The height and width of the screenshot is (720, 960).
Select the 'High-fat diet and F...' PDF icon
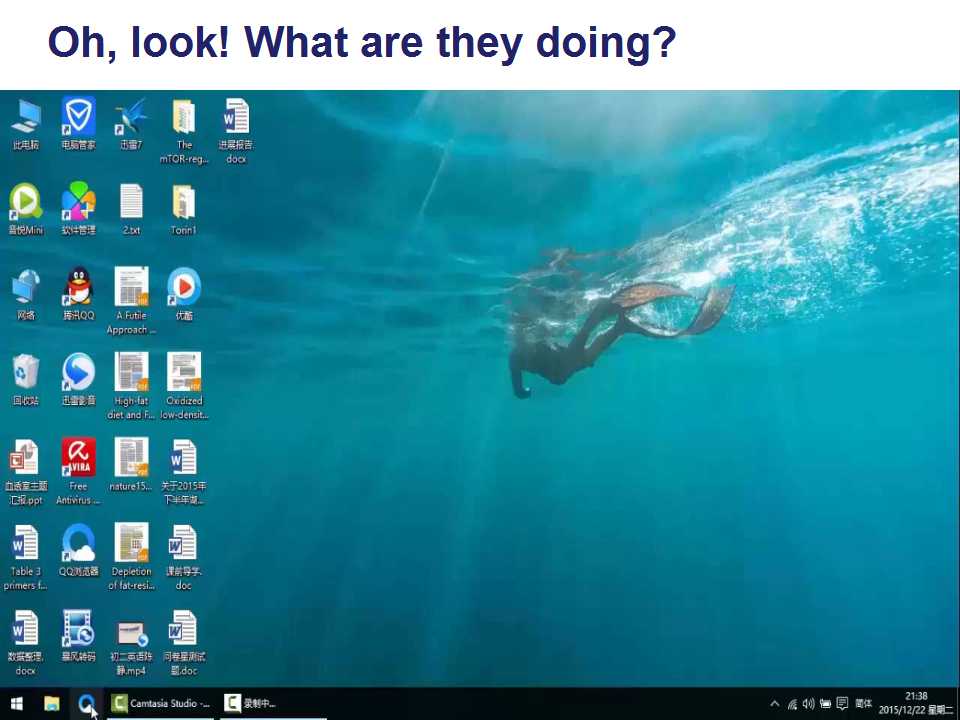tap(131, 372)
